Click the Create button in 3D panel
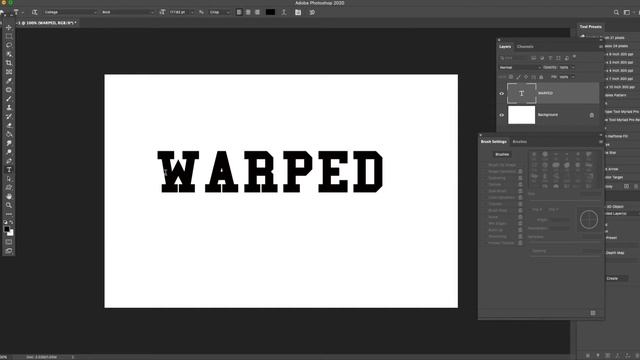 [x=612, y=278]
